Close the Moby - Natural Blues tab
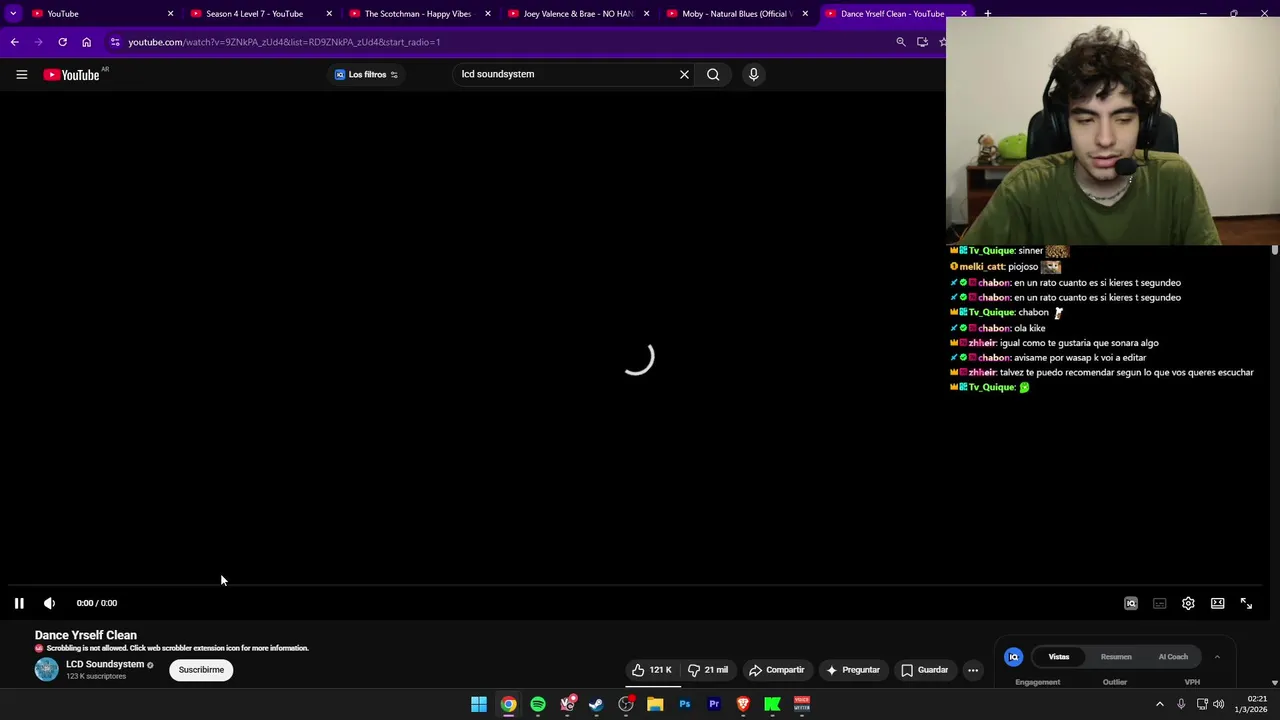 (805, 13)
